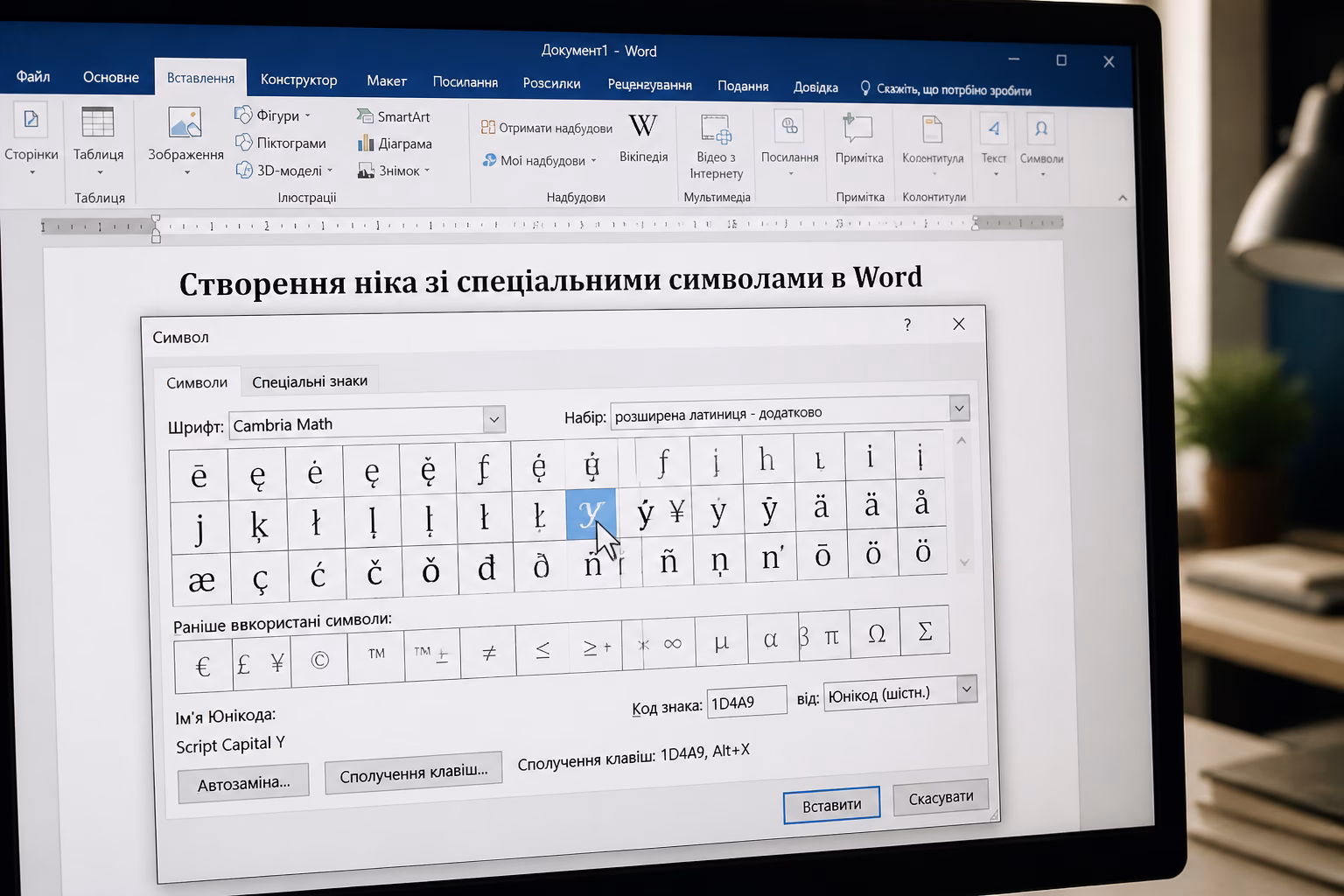Open the Символи ribbon icon
The image size is (1344, 896).
coord(1041,129)
